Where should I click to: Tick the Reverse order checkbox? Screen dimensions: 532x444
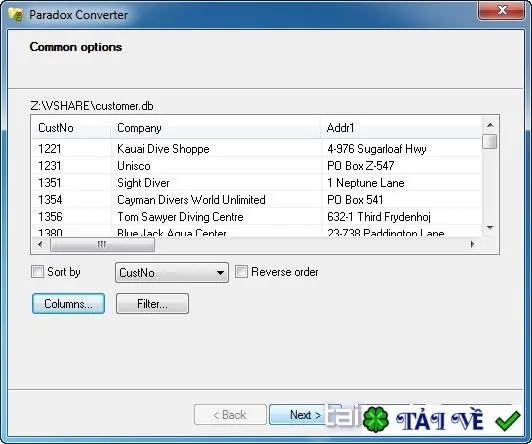click(x=241, y=272)
